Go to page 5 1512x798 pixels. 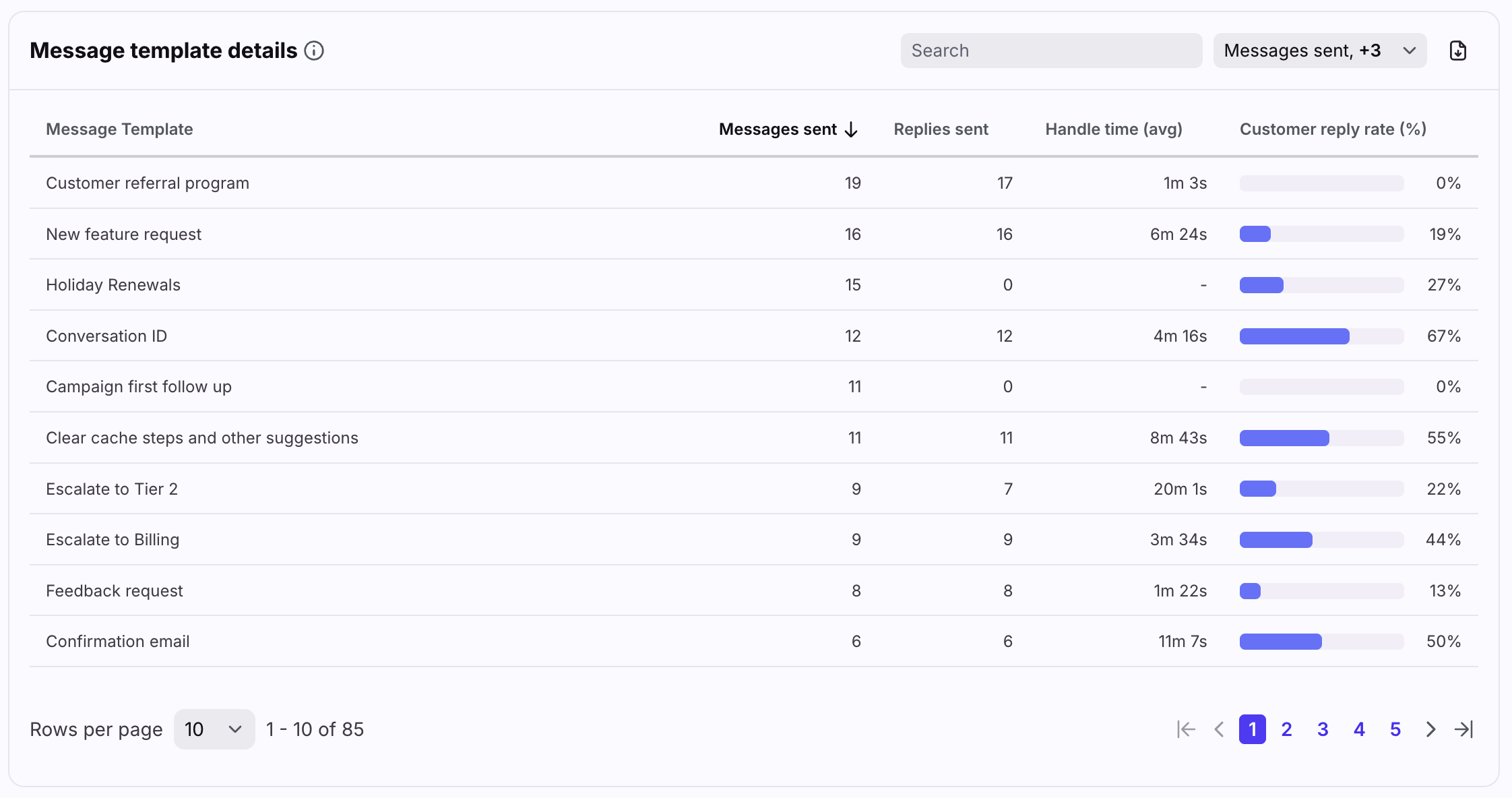click(1395, 729)
